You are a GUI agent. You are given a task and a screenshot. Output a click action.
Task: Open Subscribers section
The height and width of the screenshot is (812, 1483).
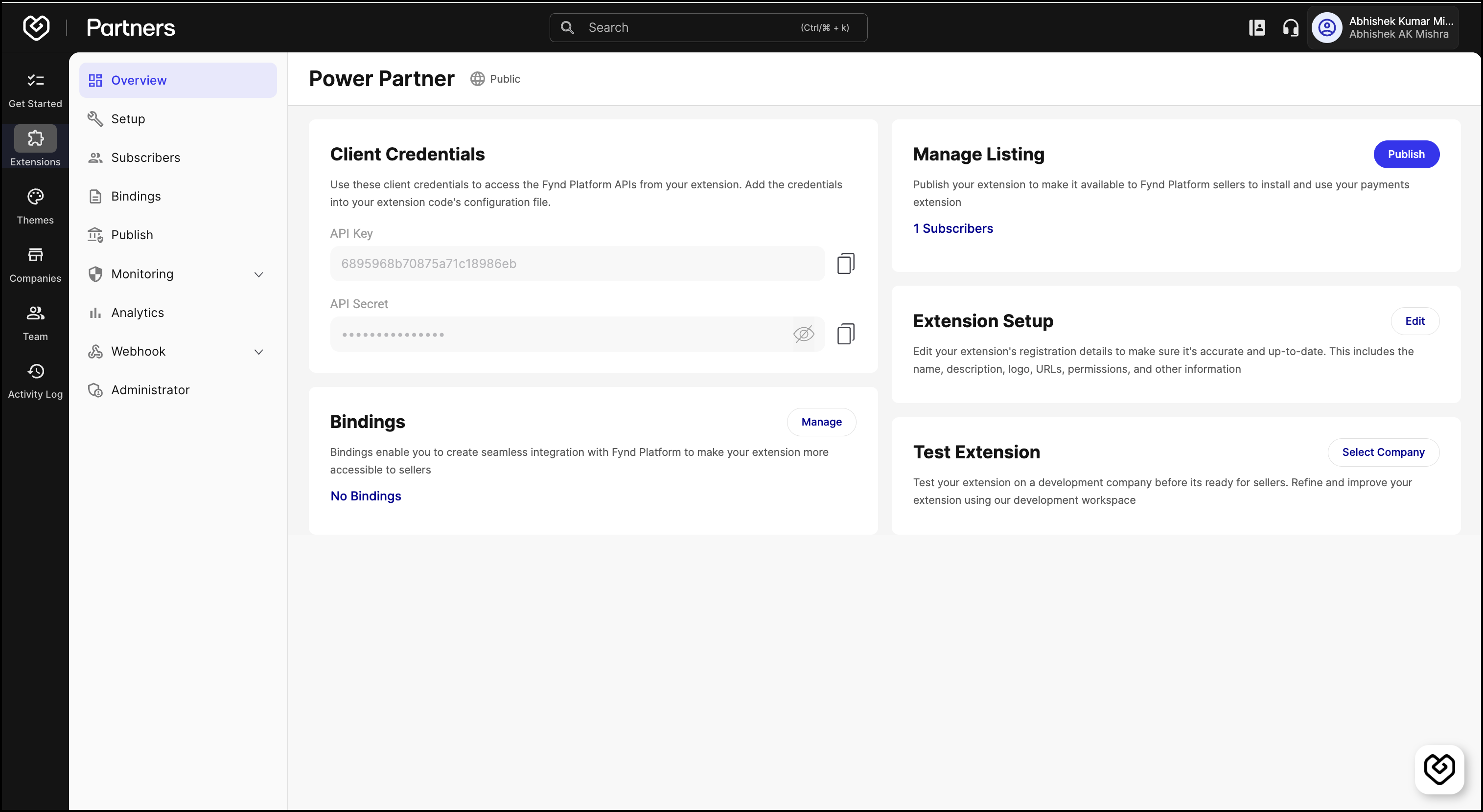coord(178,158)
